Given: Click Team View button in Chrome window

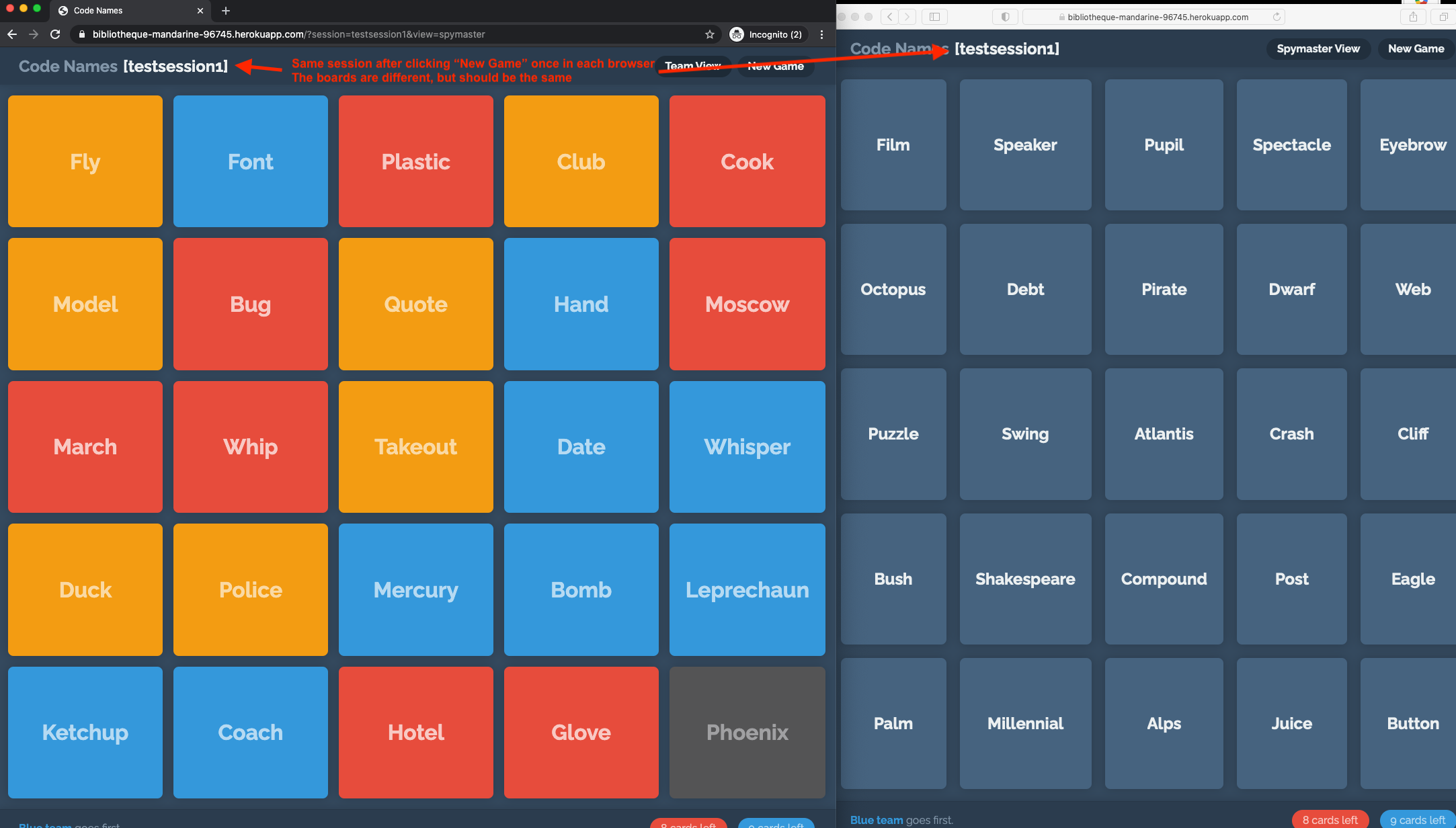Looking at the screenshot, I should click(x=693, y=66).
